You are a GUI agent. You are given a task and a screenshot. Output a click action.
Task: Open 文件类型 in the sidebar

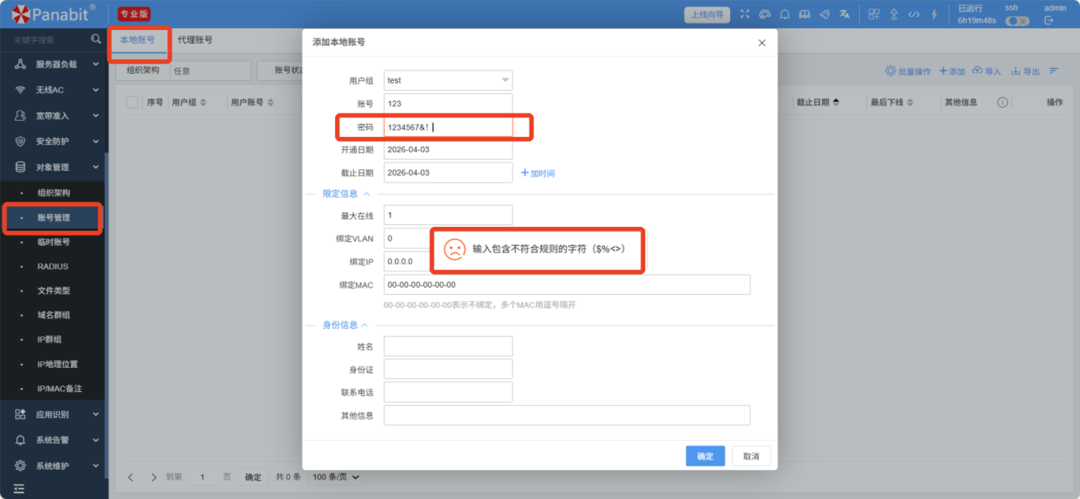54,291
